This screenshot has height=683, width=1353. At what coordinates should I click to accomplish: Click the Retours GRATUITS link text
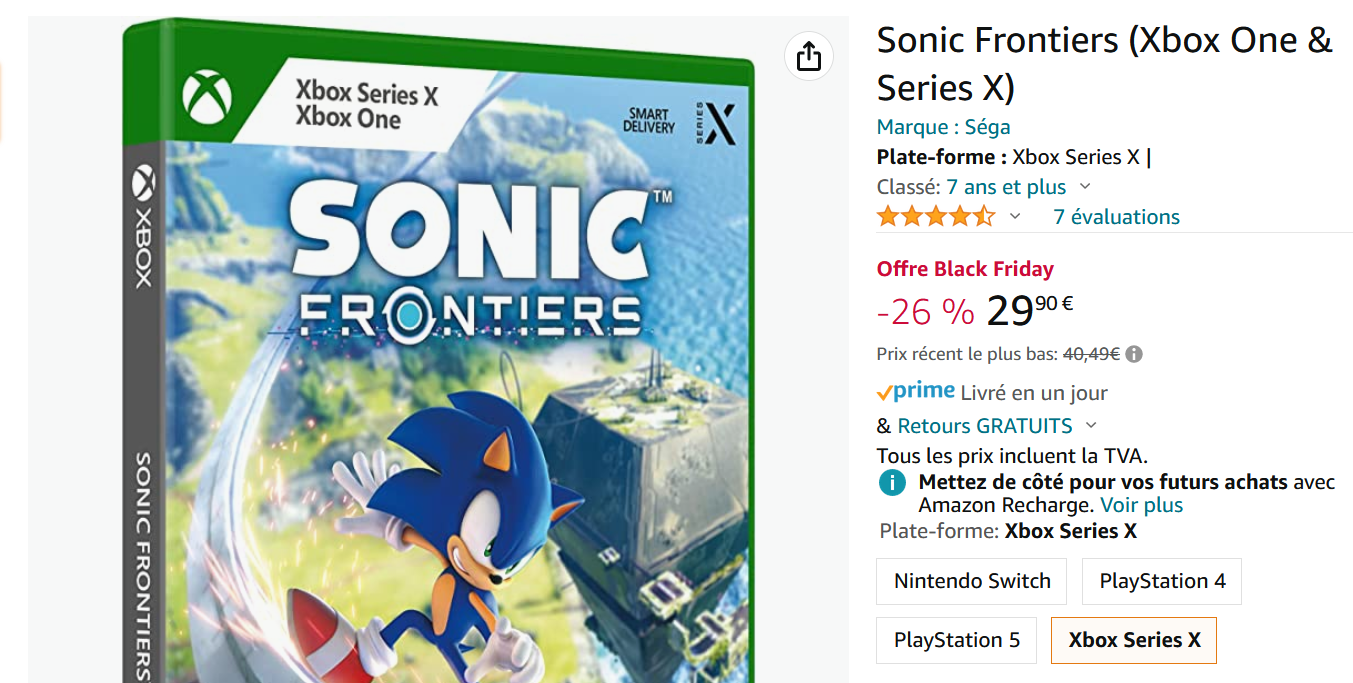(x=985, y=426)
